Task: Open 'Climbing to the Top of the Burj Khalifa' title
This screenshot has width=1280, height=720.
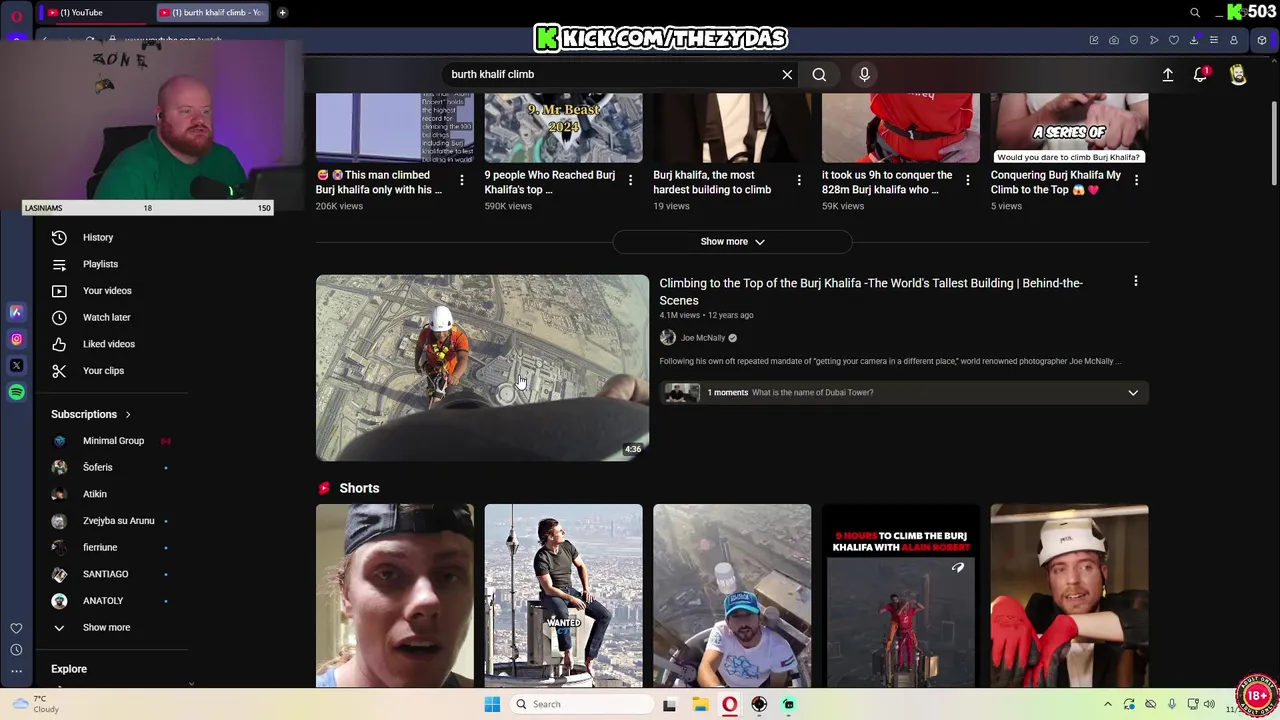Action: coord(871,292)
